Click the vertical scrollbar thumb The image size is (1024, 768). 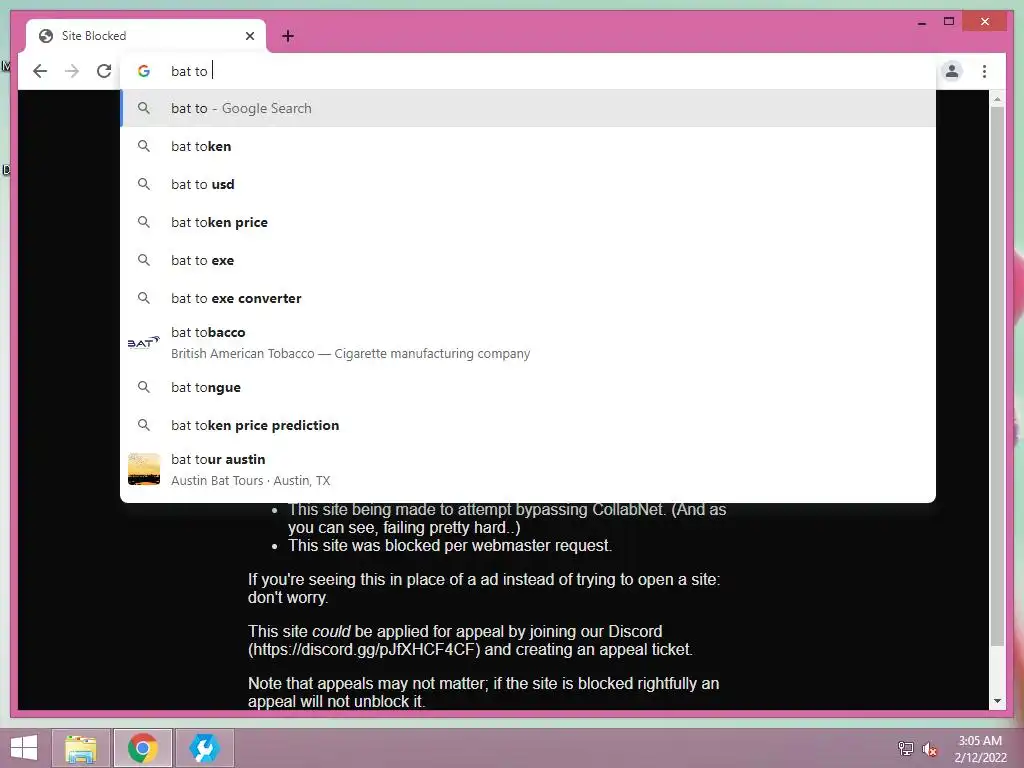point(997,377)
